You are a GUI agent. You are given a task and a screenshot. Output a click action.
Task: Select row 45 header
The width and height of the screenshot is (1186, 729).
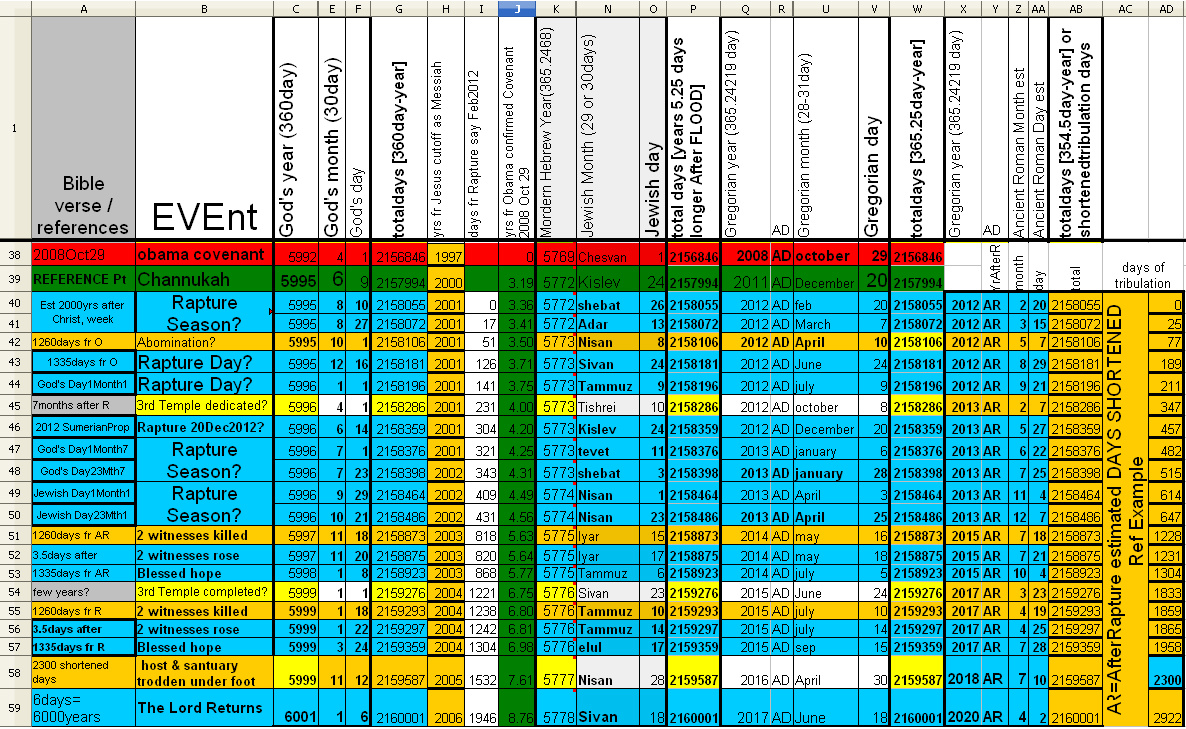14,406
